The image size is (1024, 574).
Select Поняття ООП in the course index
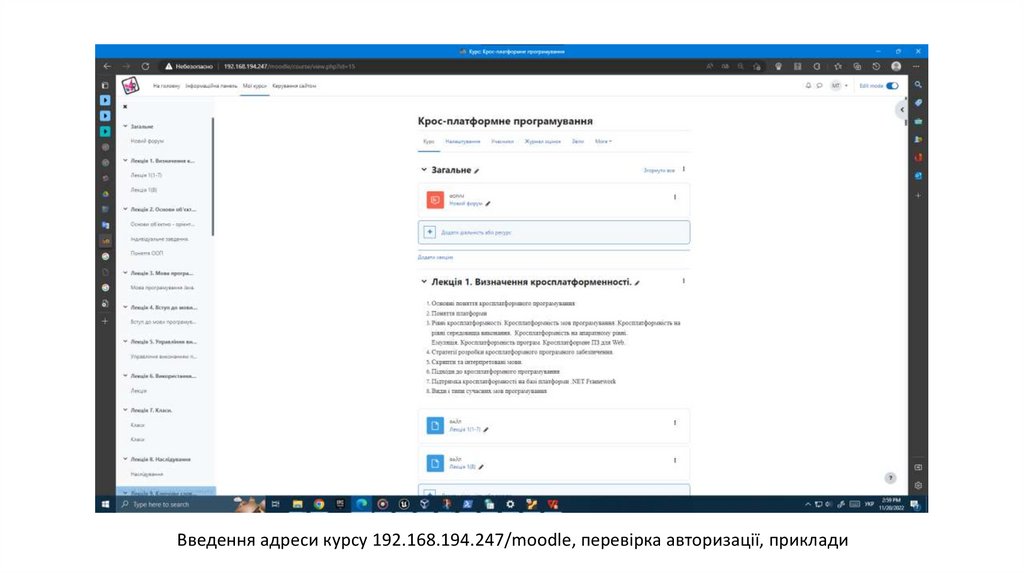coord(147,253)
